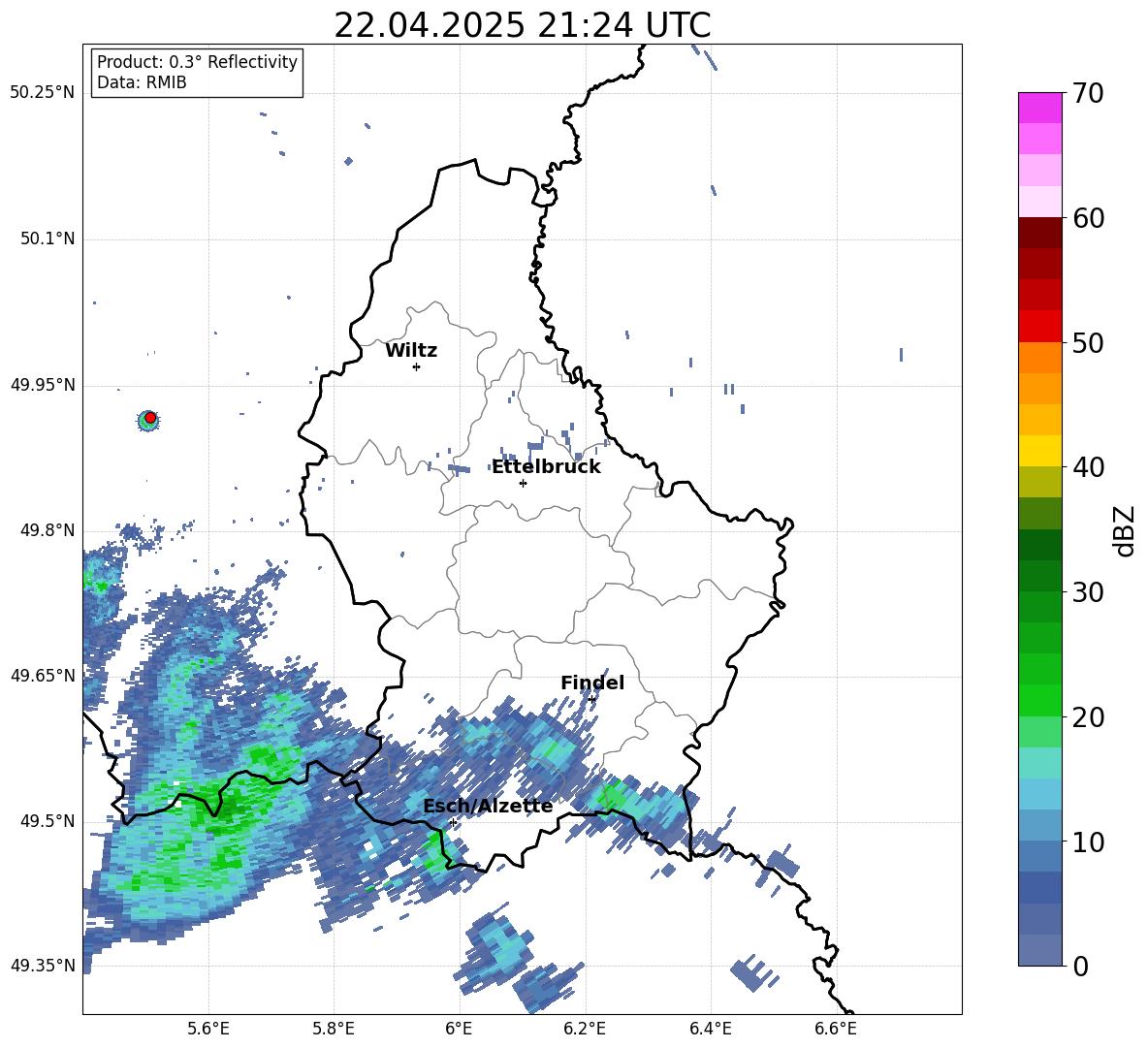Click the gray-blue bottom colorbar segment
The width and height of the screenshot is (1148, 1048).
pos(1039,950)
